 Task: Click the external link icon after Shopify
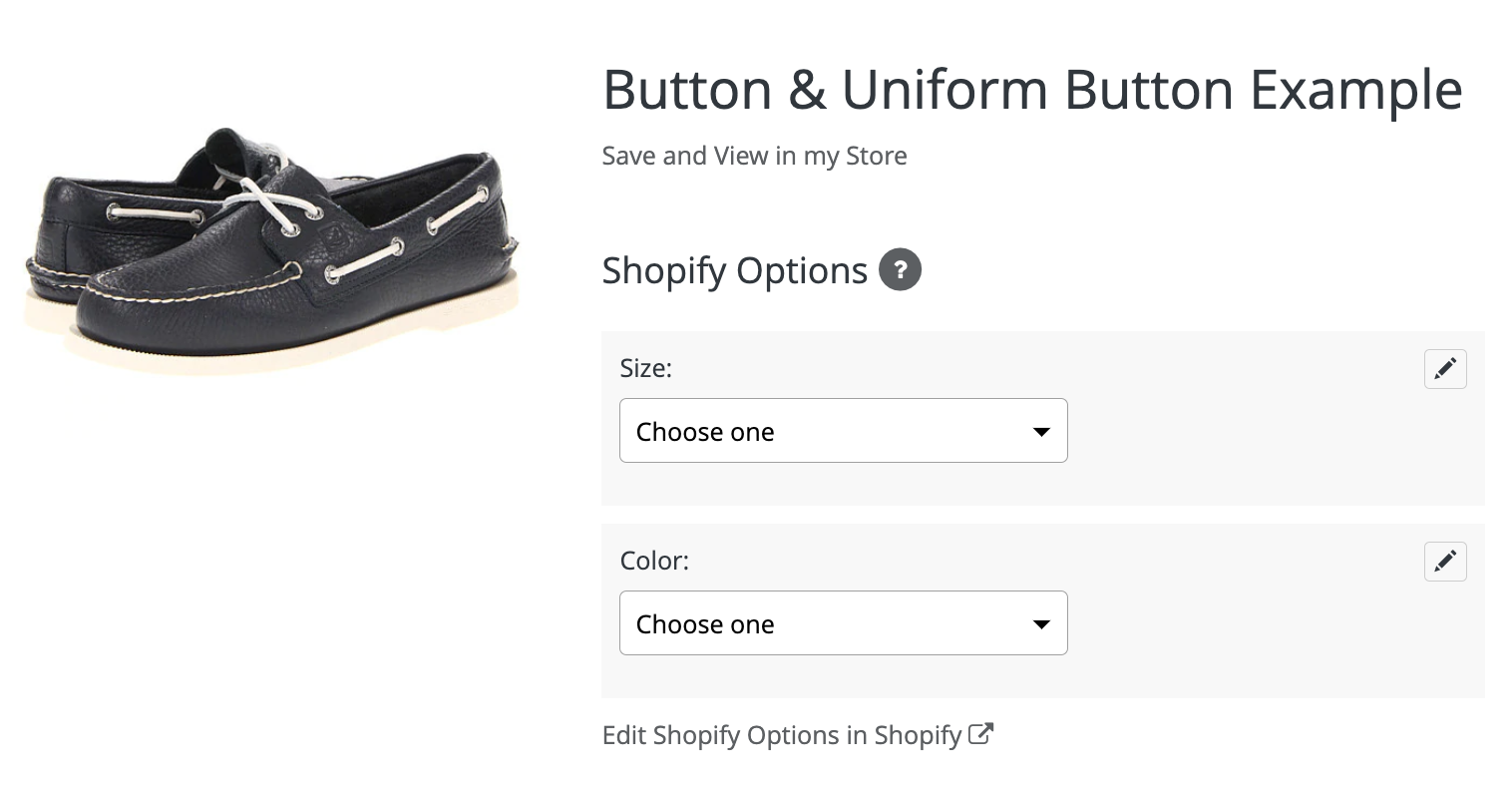click(x=981, y=734)
